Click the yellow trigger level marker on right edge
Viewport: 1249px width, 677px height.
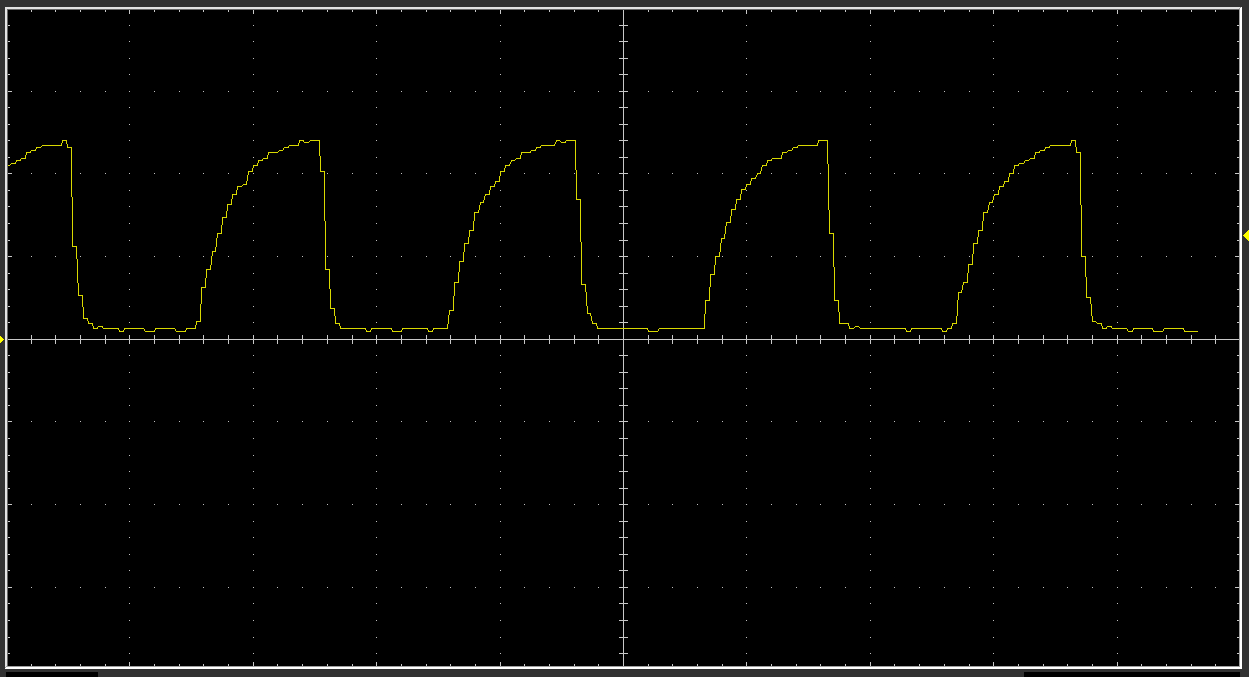(1245, 236)
